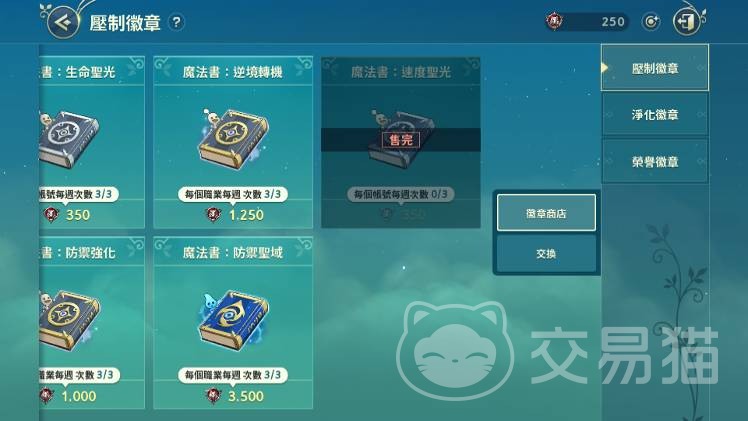The height and width of the screenshot is (421, 748).
Task: Open the question mark help icon
Action: pos(177,22)
